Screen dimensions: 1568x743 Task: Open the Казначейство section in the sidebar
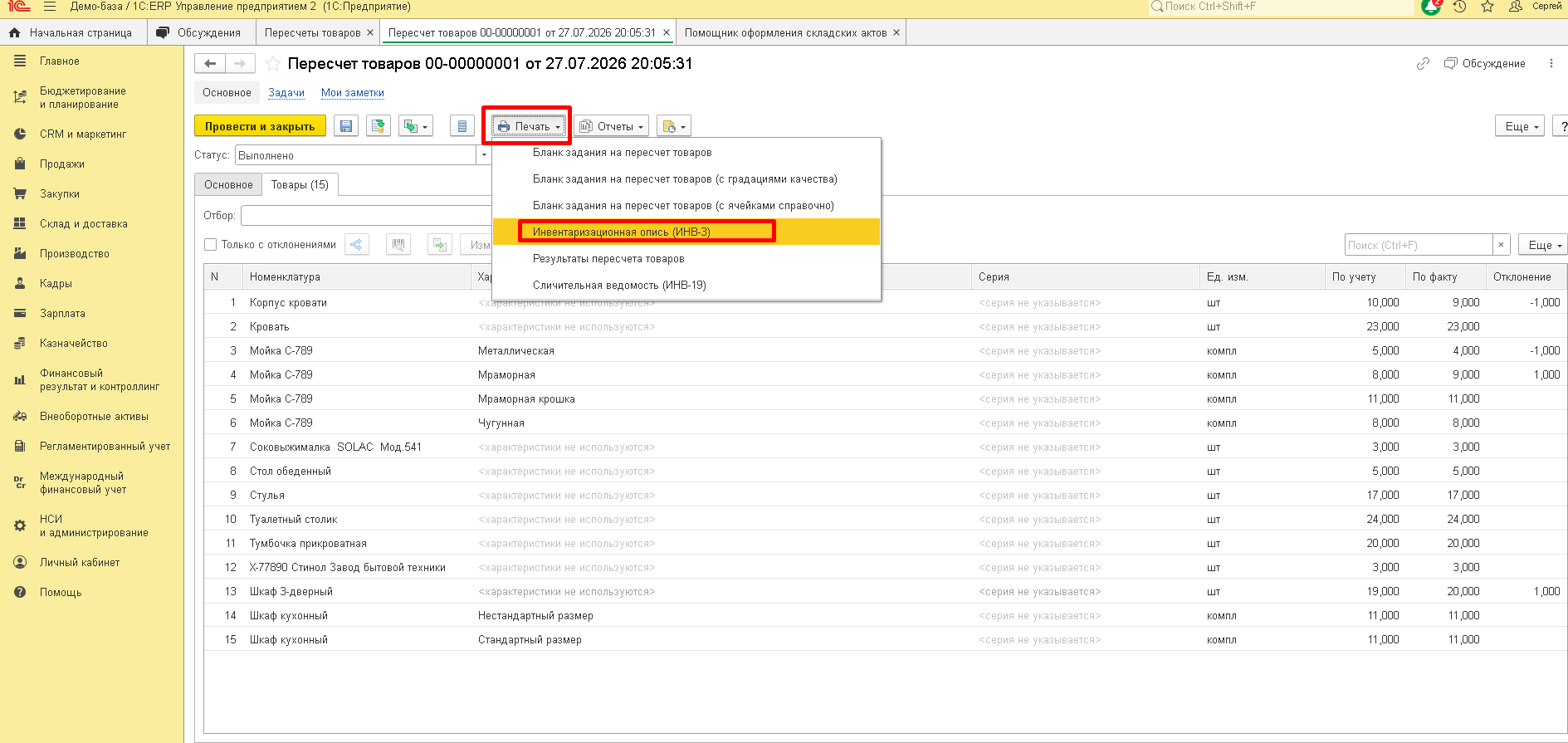74,343
